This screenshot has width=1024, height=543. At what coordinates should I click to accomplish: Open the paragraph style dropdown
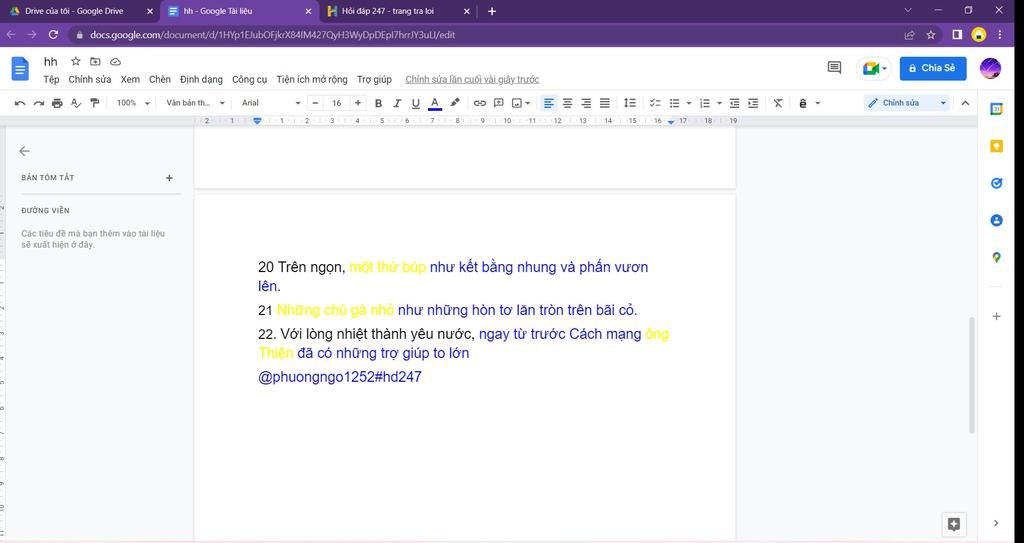point(195,103)
